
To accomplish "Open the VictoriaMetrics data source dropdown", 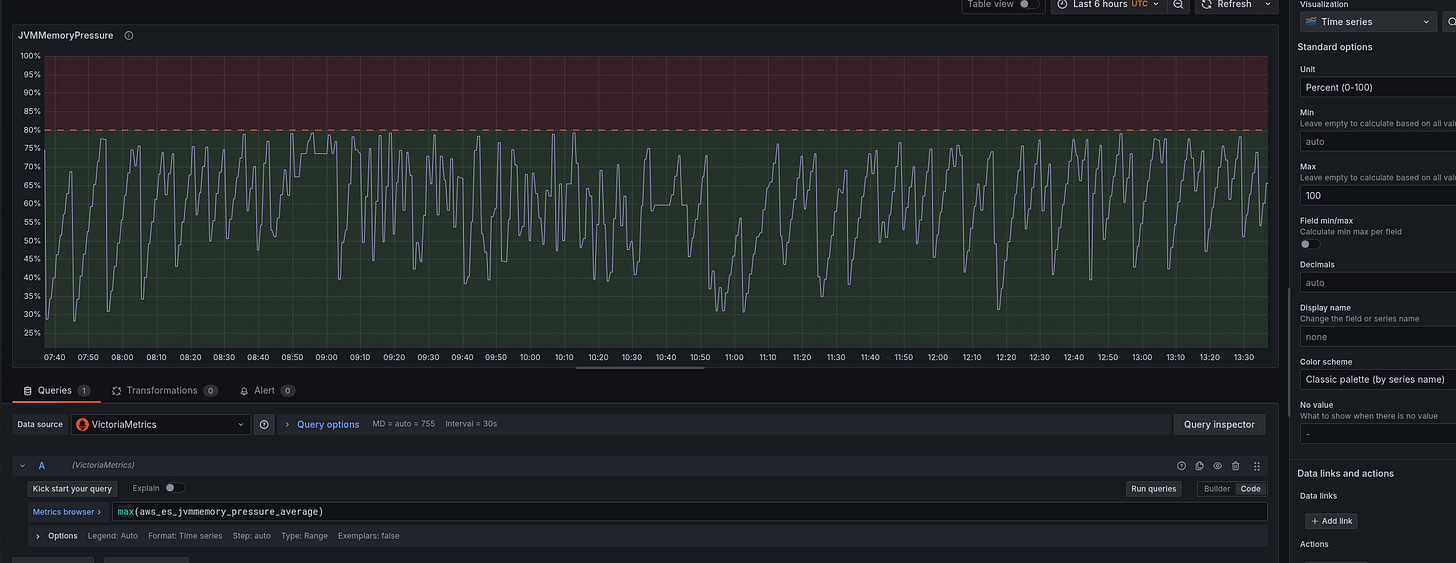I will coord(160,425).
